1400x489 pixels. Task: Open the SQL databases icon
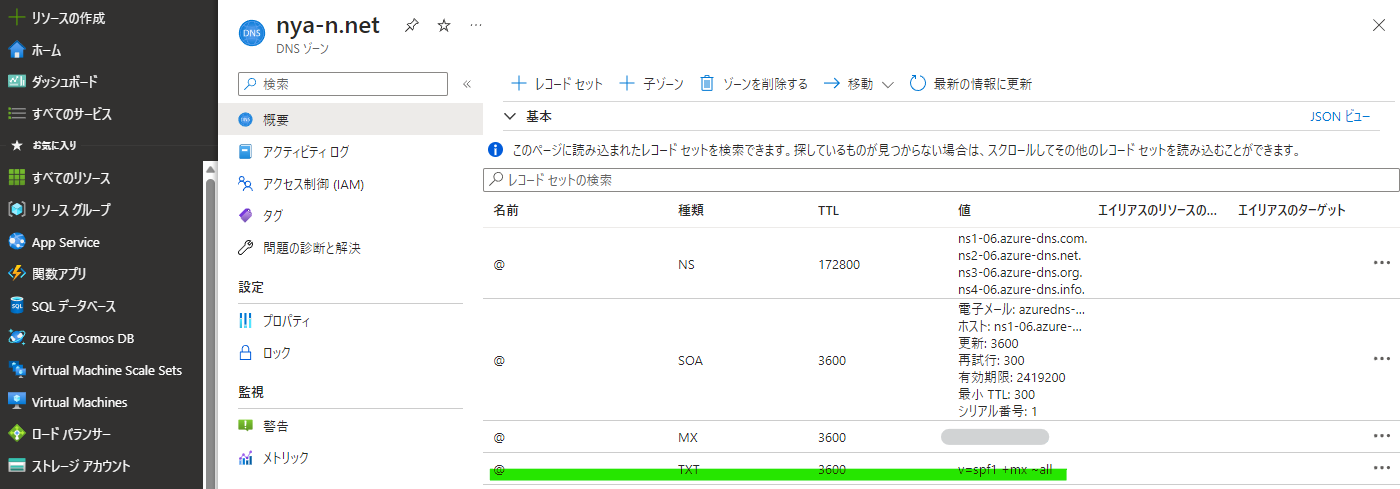pos(16,306)
